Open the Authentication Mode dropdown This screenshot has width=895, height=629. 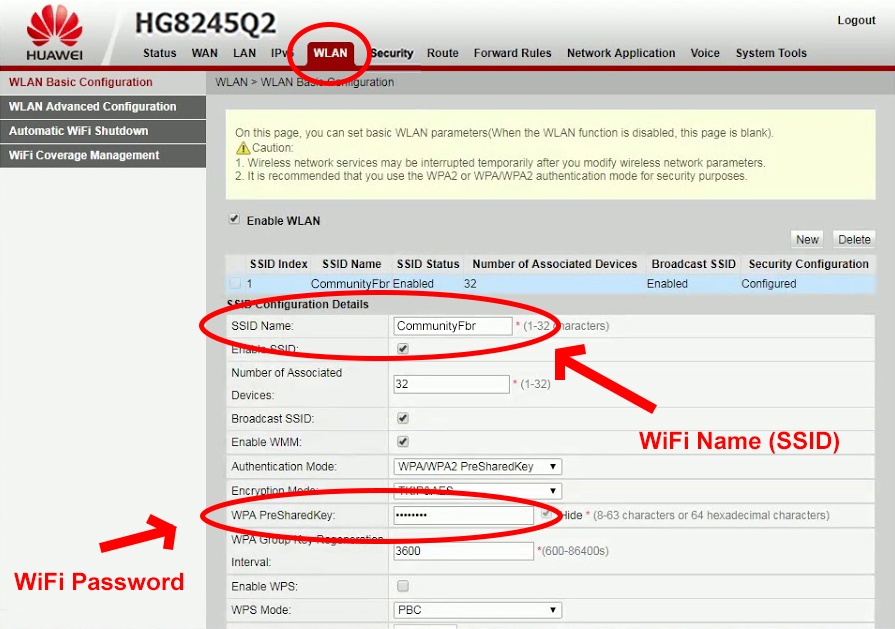coord(478,466)
